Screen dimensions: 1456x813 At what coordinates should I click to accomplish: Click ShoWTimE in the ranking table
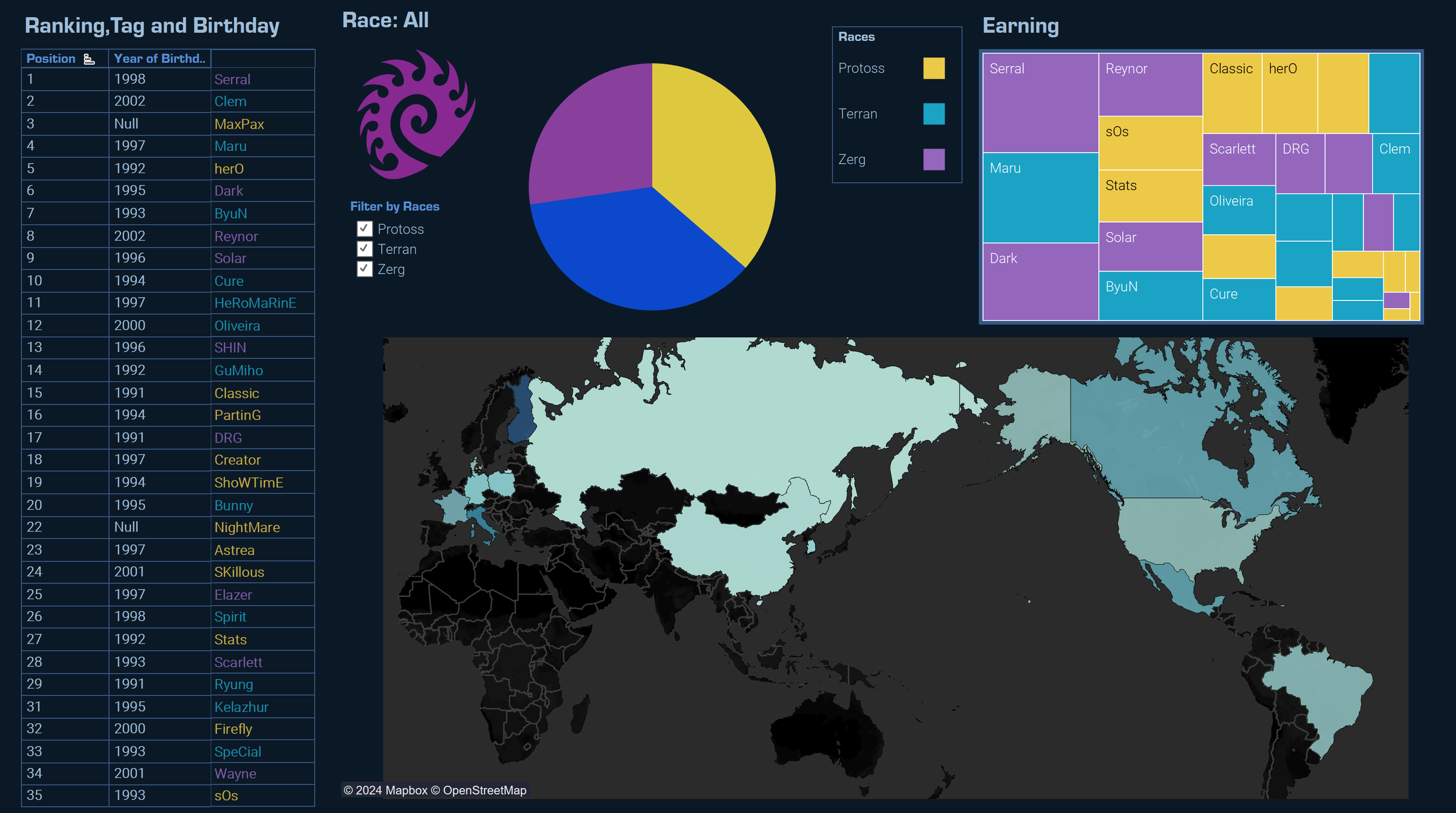[249, 483]
